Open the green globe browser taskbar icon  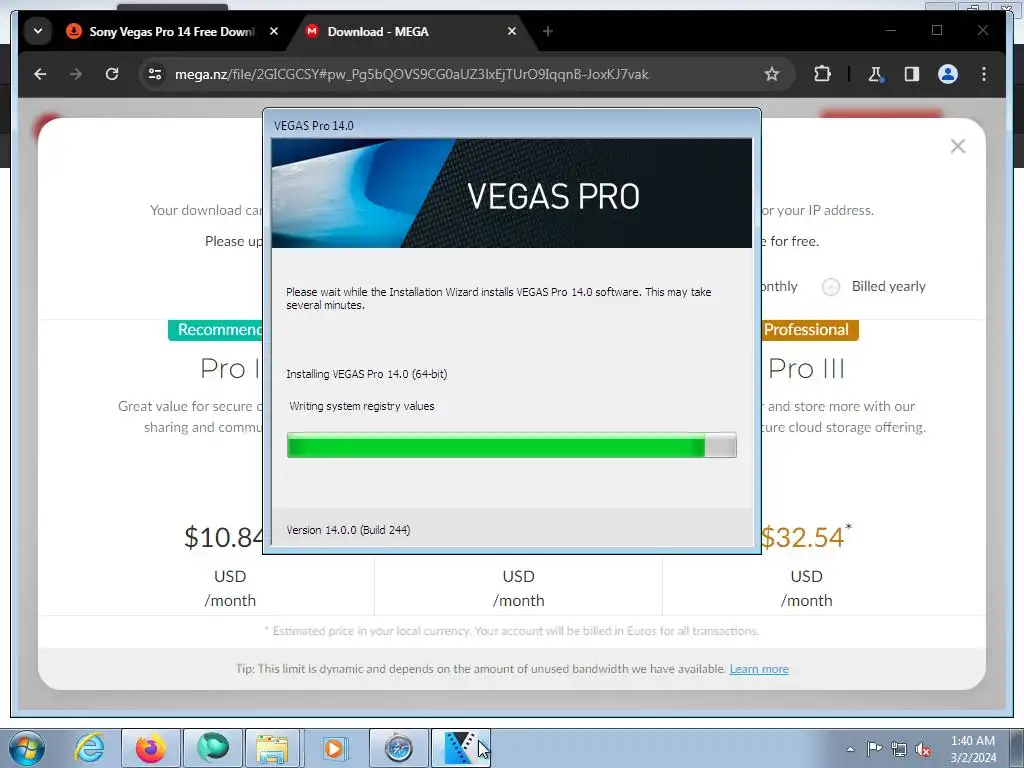coord(213,748)
